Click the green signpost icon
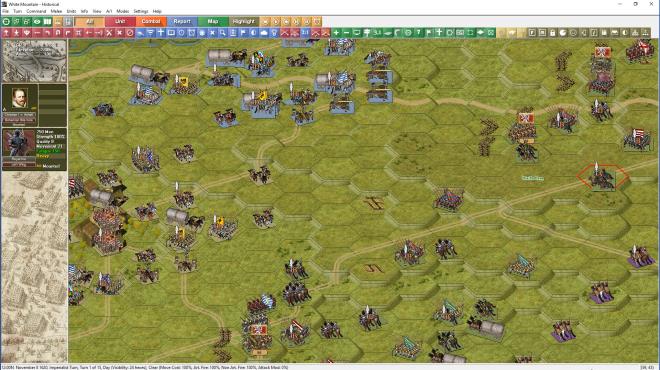This screenshot has width=660, height=370. pos(367,32)
